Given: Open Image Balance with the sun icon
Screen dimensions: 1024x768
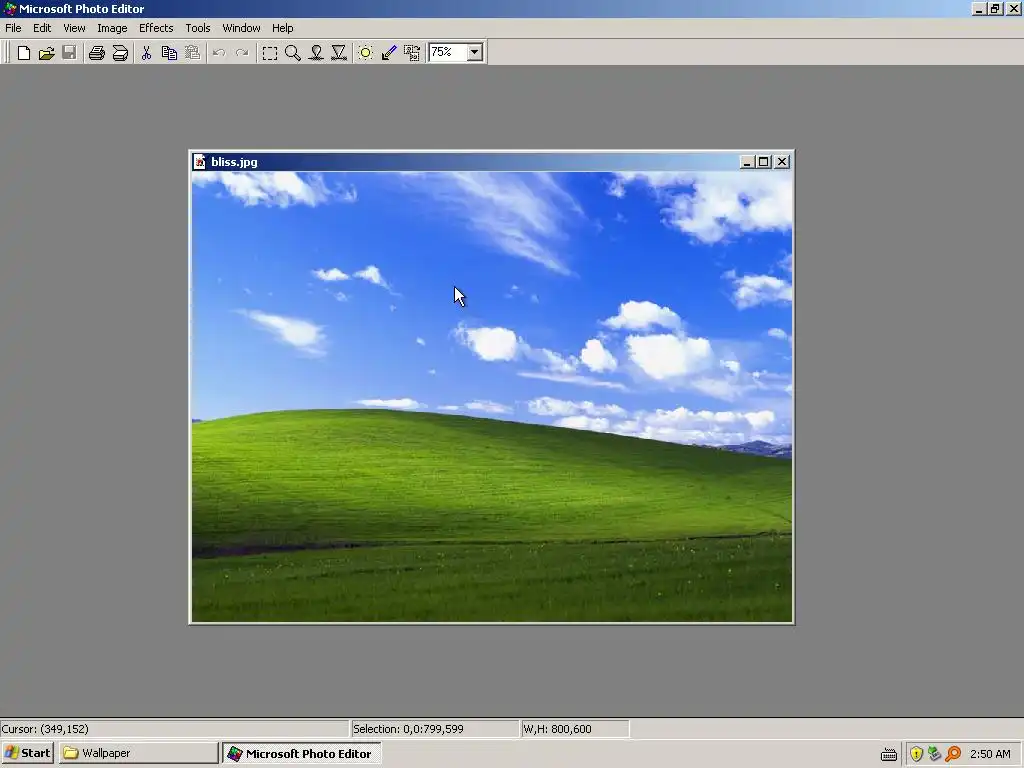Looking at the screenshot, I should coord(366,53).
